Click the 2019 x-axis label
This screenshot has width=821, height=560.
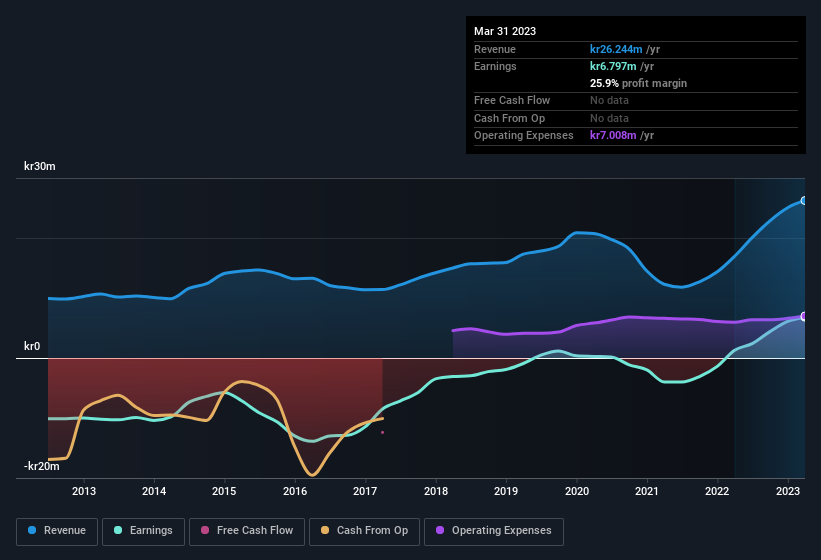coord(506,491)
